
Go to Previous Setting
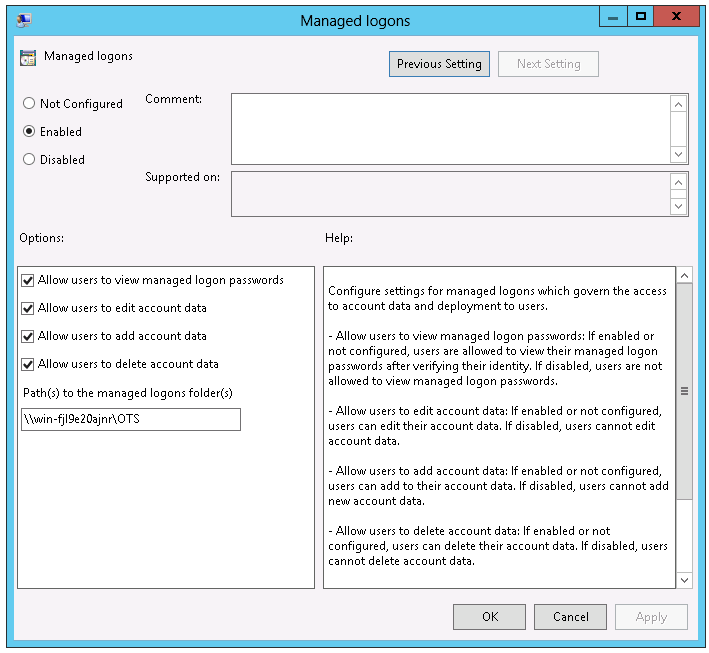click(x=439, y=64)
